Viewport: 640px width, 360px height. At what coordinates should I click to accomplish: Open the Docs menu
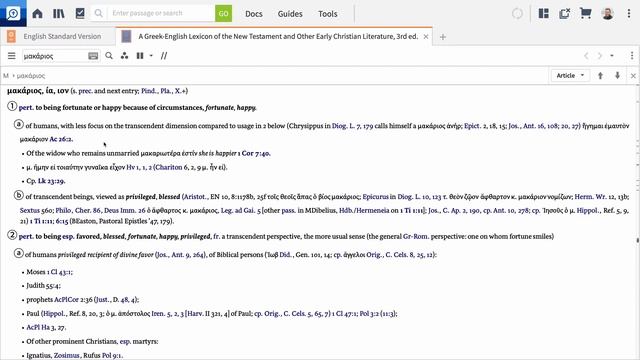coord(253,14)
